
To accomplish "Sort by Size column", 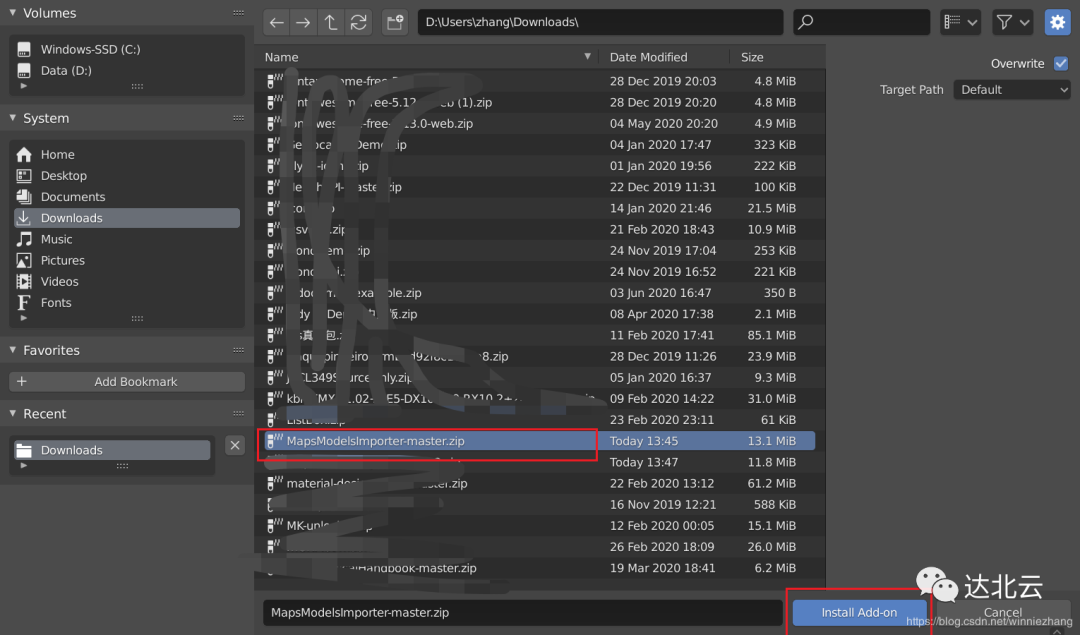I will pos(777,57).
